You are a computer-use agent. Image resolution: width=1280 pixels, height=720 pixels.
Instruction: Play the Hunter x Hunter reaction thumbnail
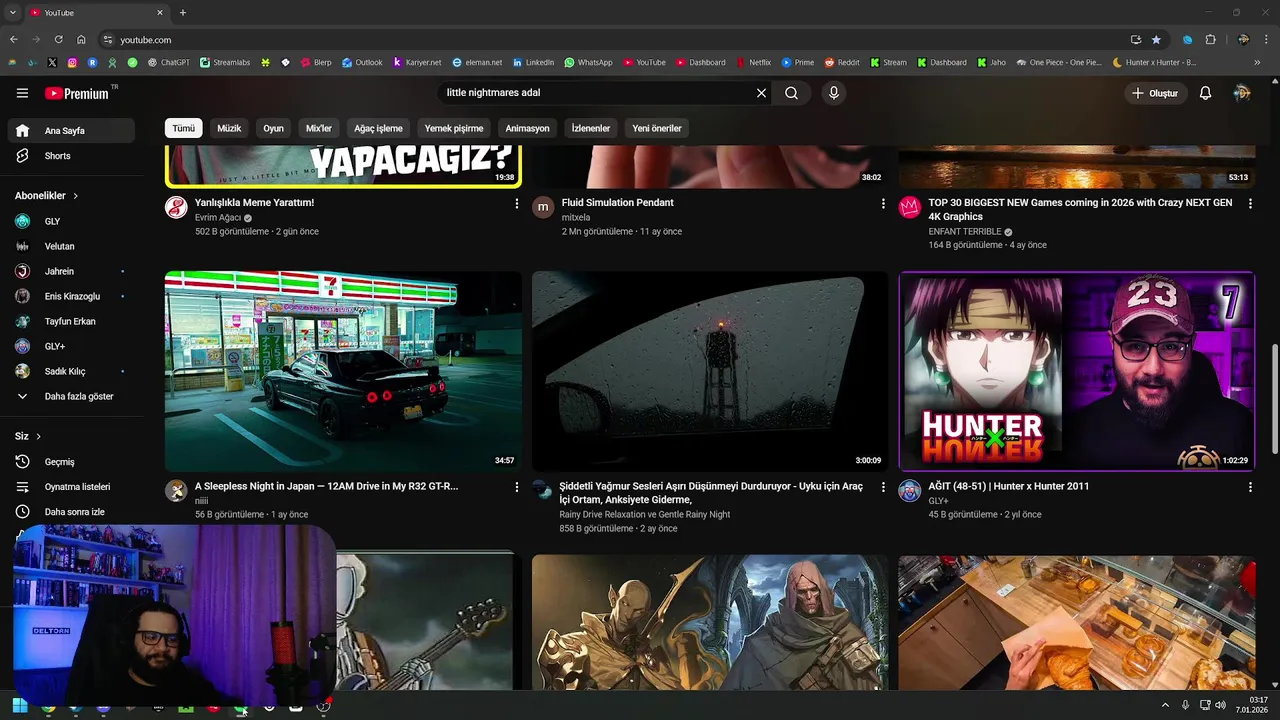click(1077, 371)
